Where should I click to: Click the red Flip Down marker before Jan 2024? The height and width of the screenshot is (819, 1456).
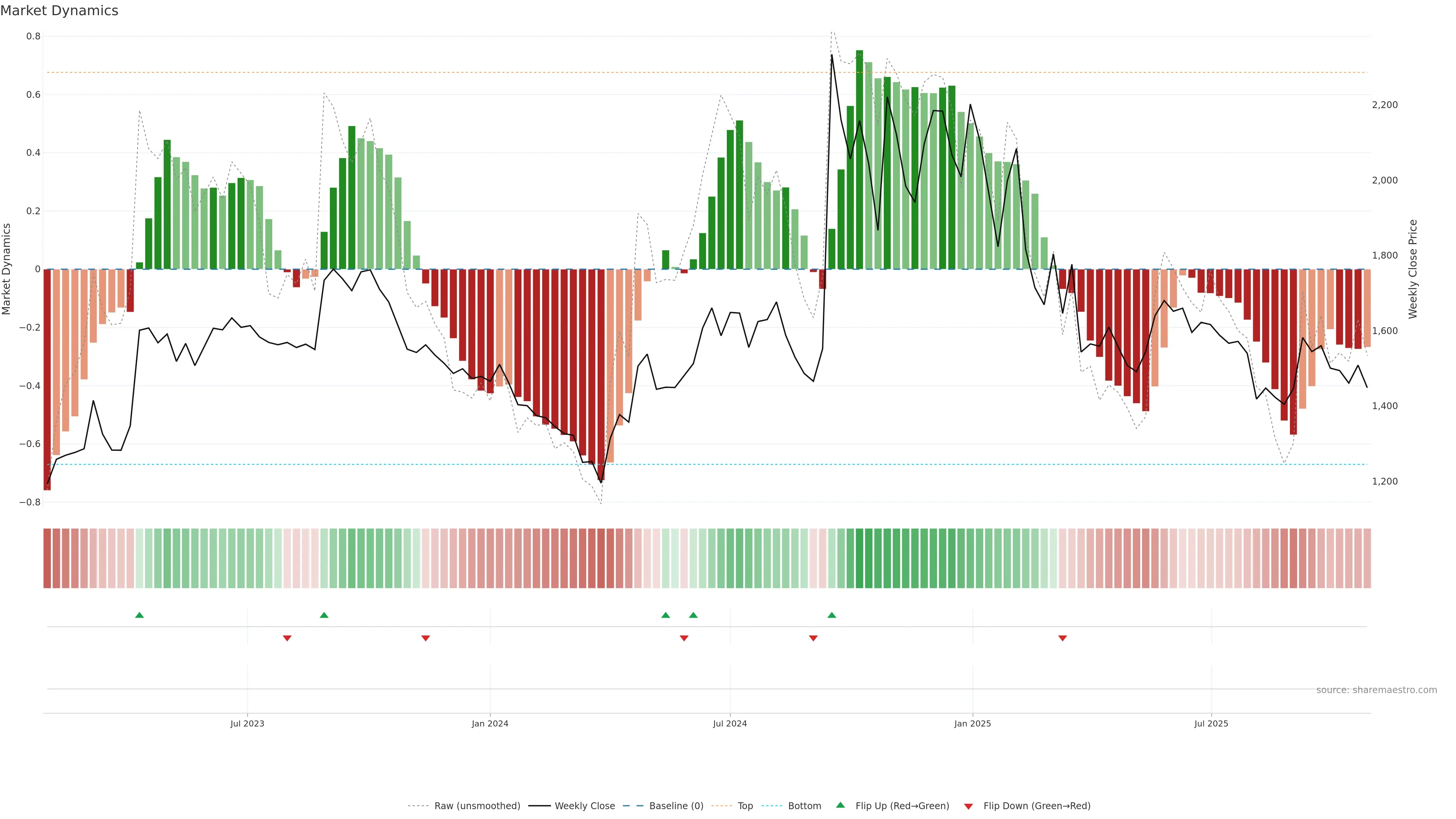coord(425,638)
